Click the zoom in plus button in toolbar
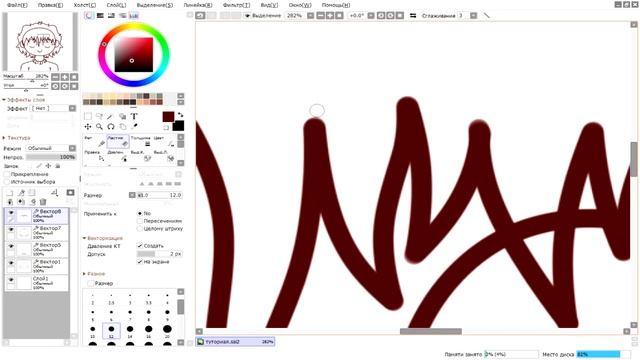The image size is (640, 360). 330,16
